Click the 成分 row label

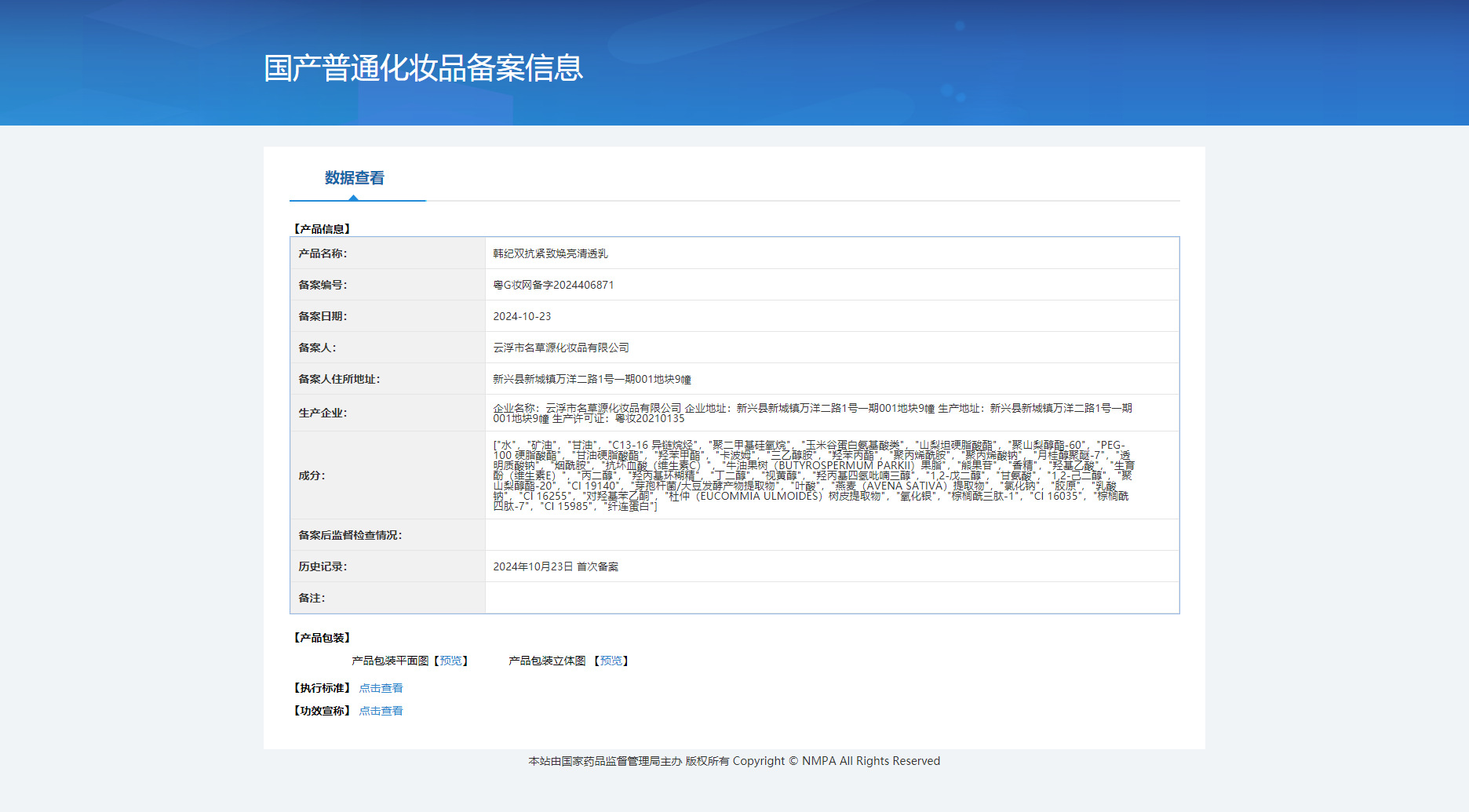[x=312, y=475]
